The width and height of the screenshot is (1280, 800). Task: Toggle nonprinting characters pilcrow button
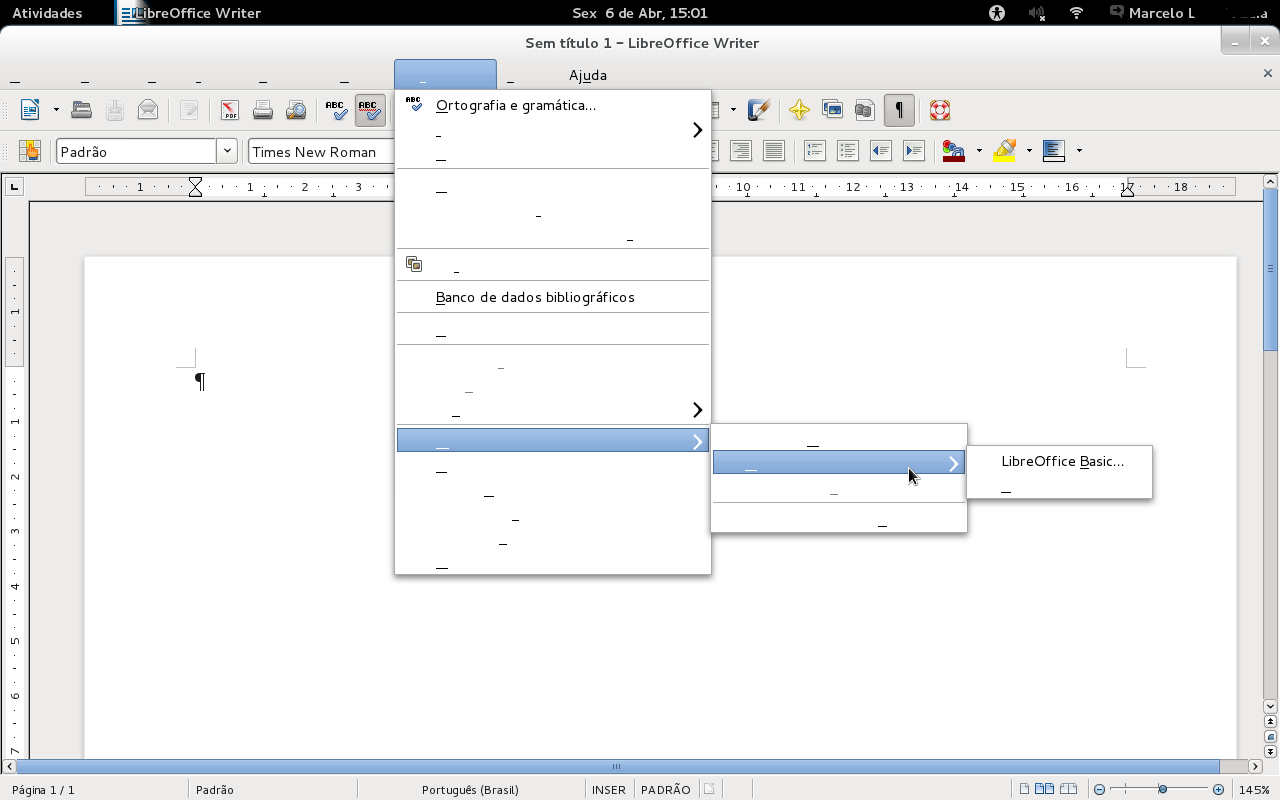899,110
